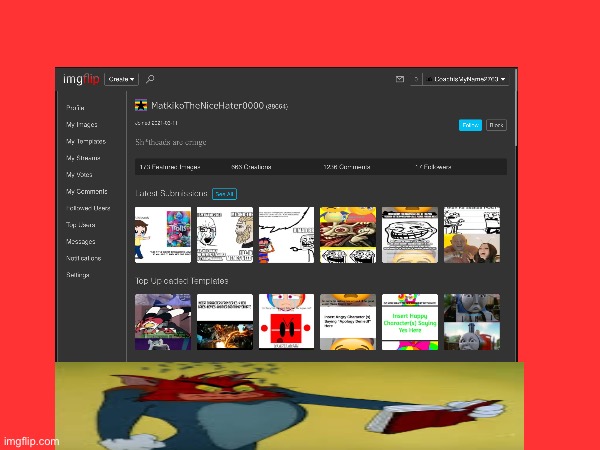Viewport: 600px width, 450px height.
Task: Click the blue Follow button
Action: coord(470,125)
